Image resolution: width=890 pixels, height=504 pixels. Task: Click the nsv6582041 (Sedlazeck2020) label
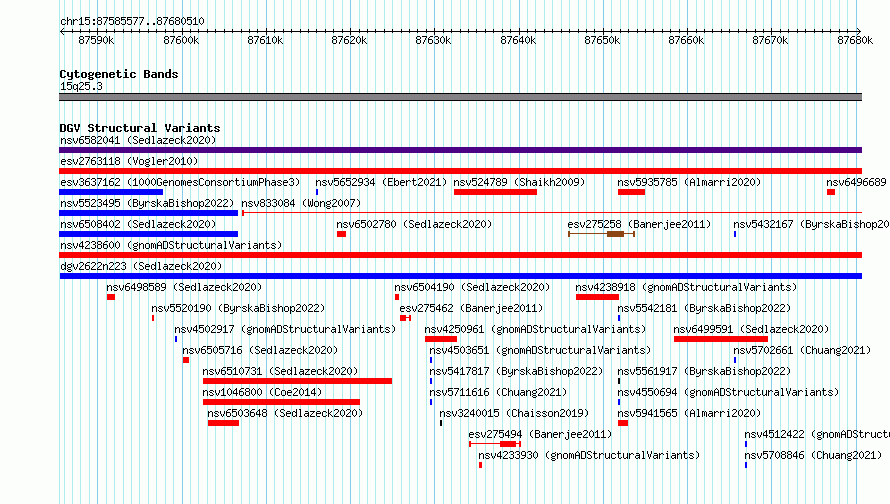point(138,140)
